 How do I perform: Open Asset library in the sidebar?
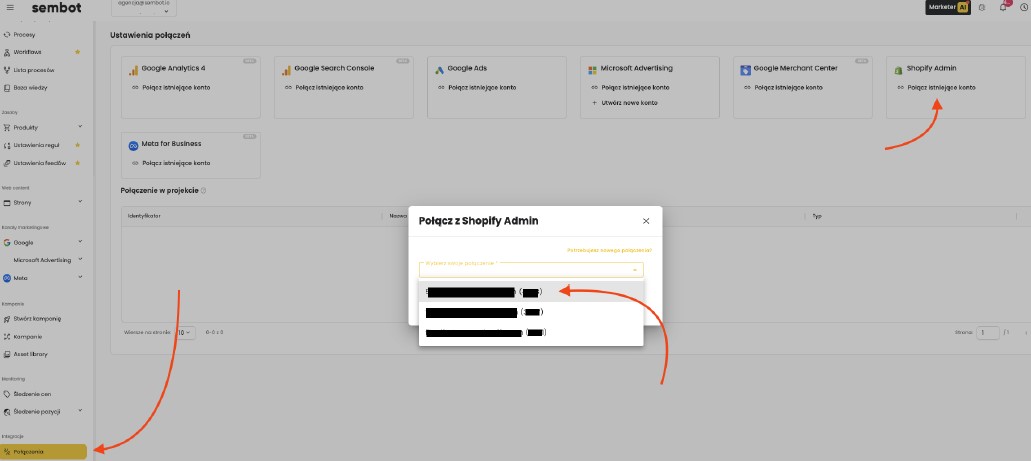tap(30, 354)
